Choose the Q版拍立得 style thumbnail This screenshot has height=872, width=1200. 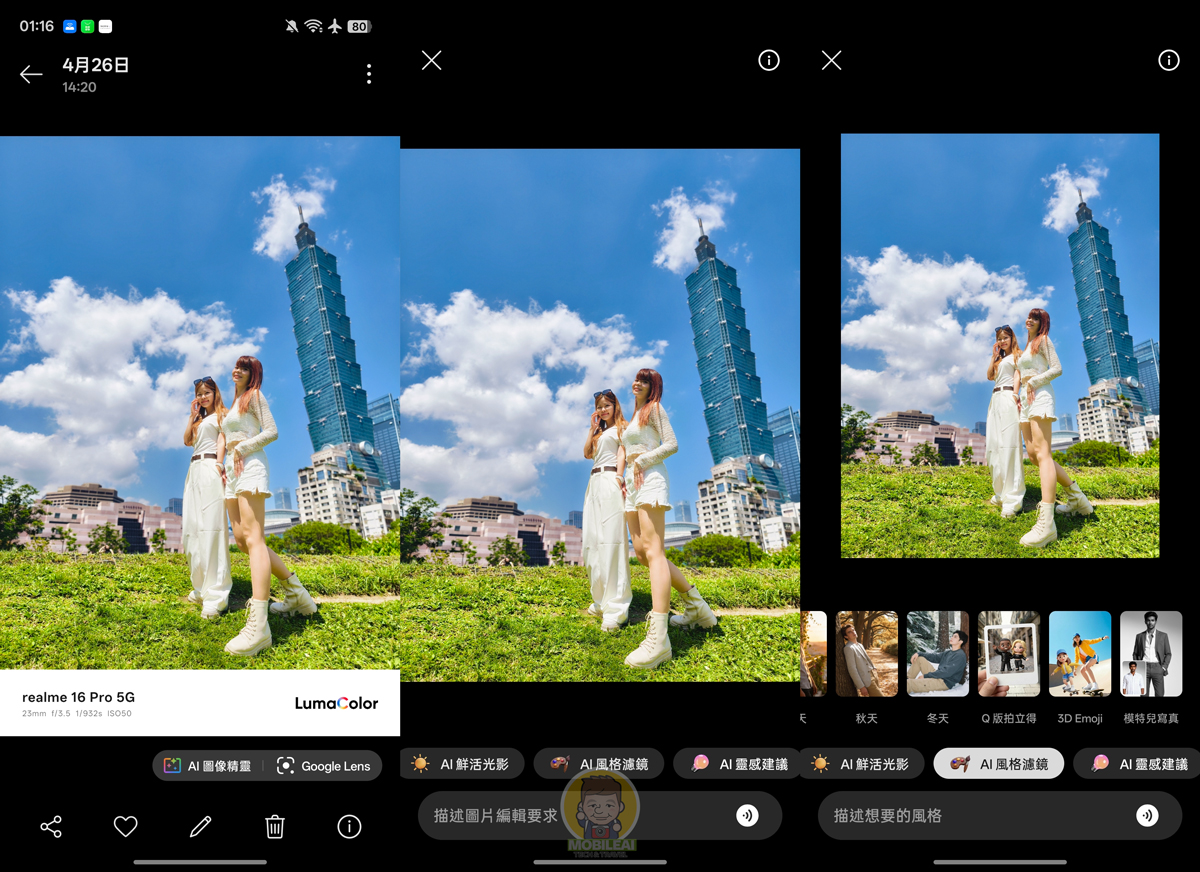pos(1009,654)
